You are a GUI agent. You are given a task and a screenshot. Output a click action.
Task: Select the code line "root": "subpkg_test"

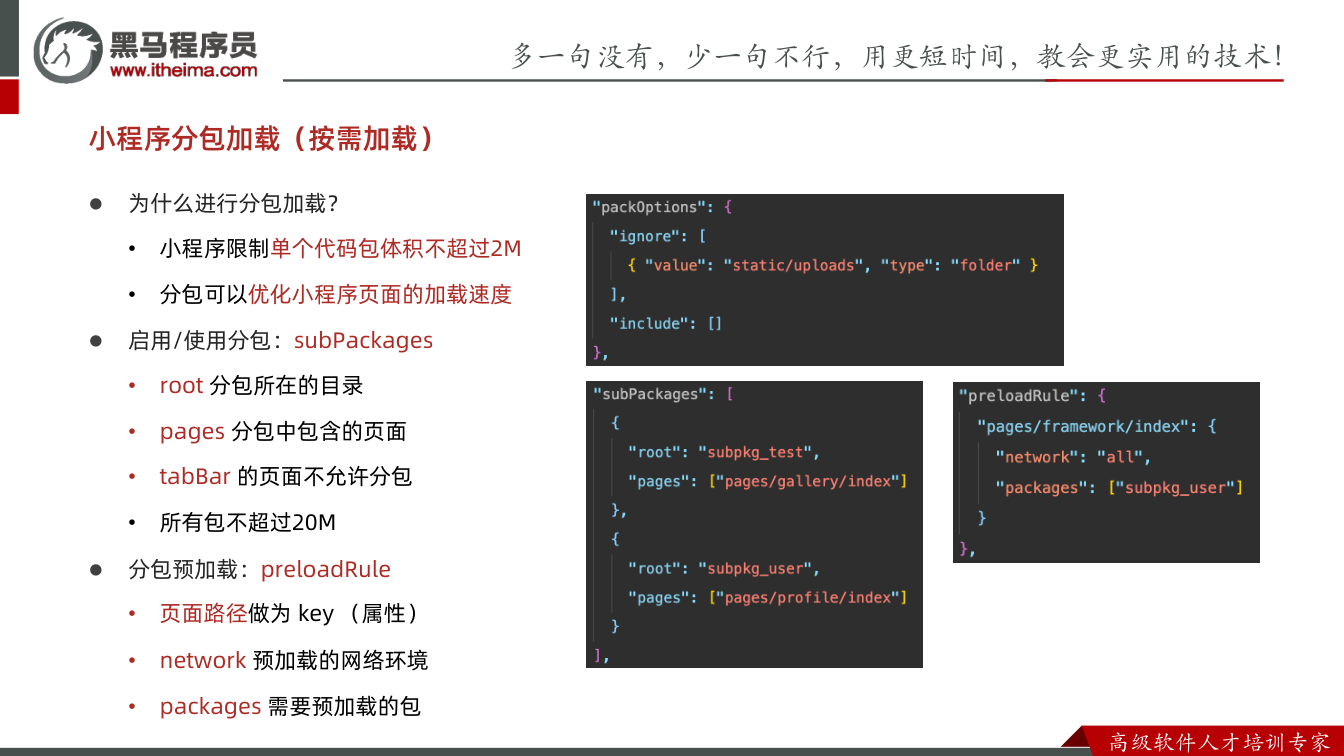point(723,452)
